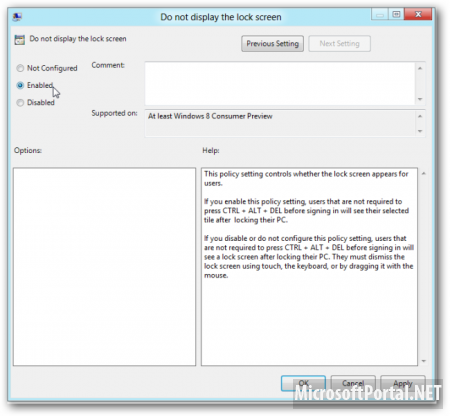The height and width of the screenshot is (416, 450).
Task: Click Help pane scroll down arrow
Action: [x=424, y=361]
